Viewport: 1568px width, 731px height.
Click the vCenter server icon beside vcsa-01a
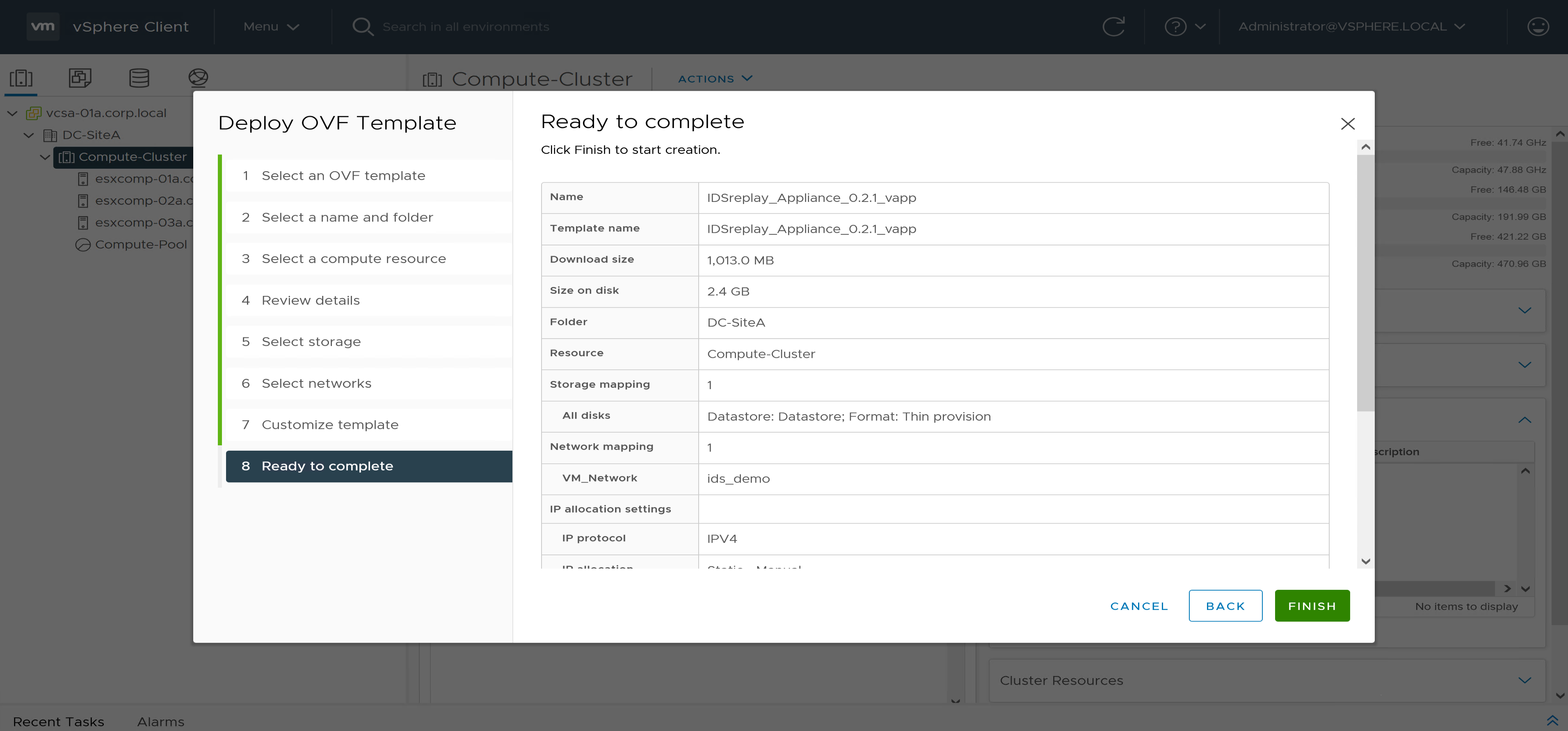tap(34, 113)
